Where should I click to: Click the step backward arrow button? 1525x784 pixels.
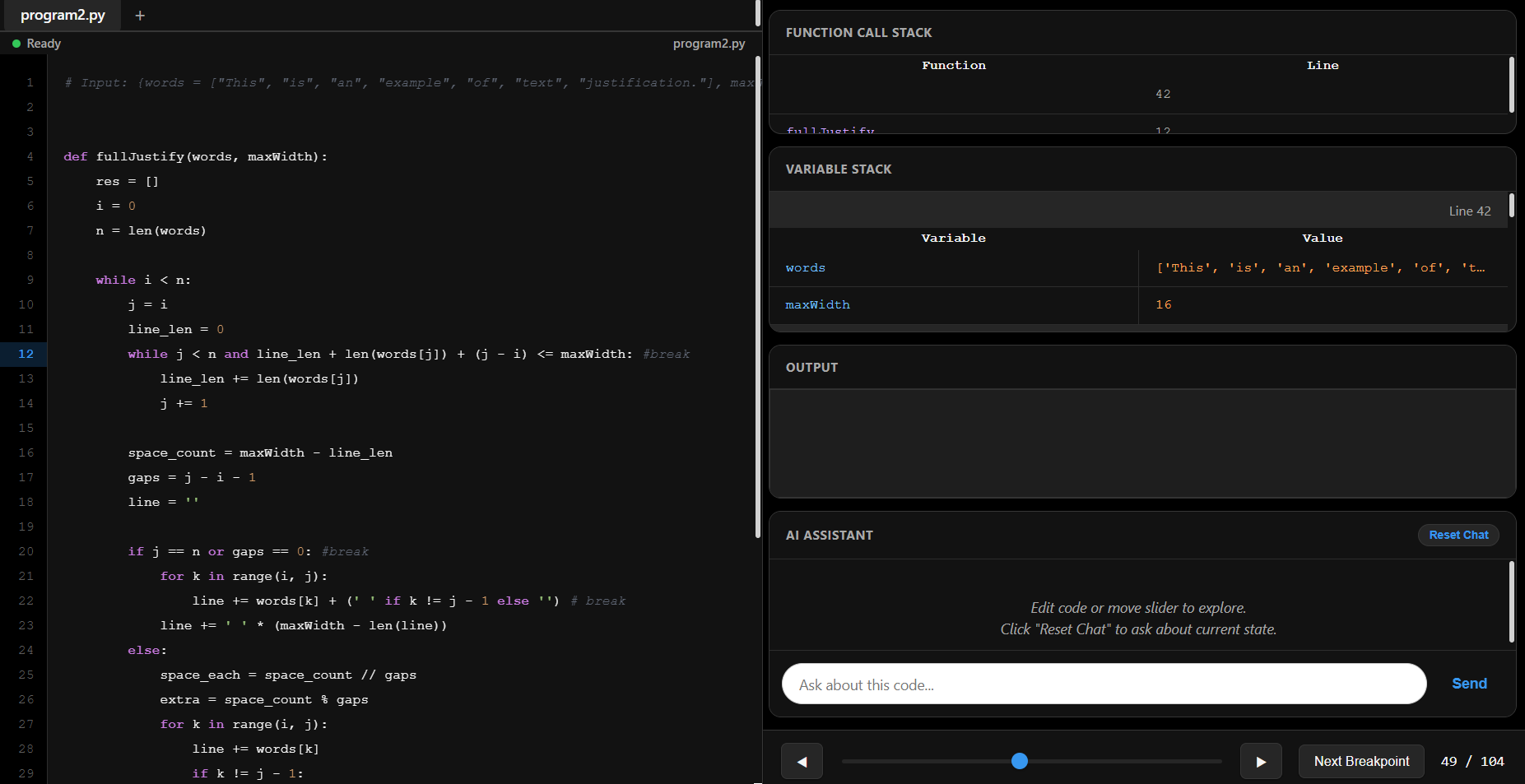[x=802, y=761]
